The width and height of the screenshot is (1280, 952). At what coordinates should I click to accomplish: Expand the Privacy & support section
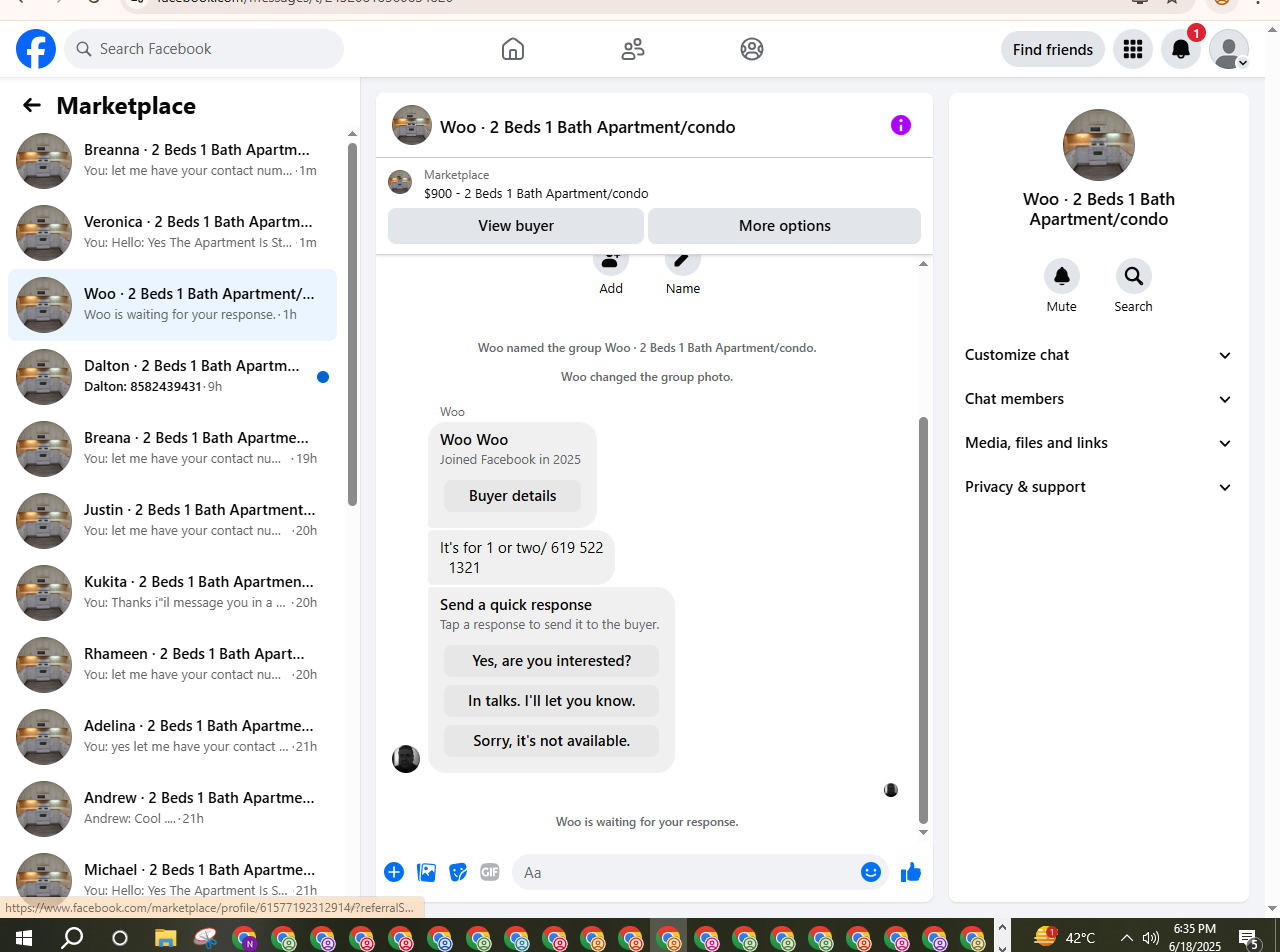tap(1099, 487)
